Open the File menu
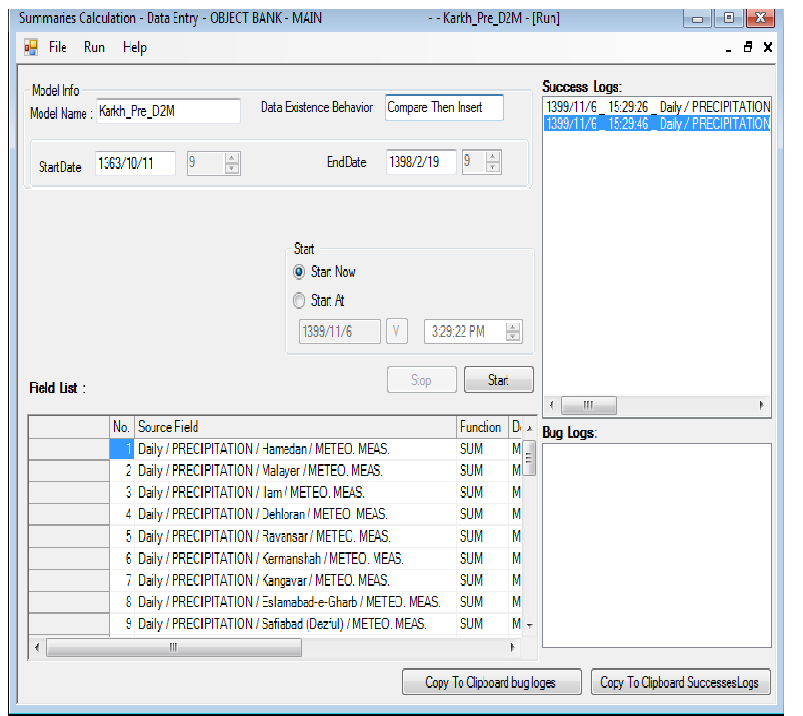 tap(58, 47)
